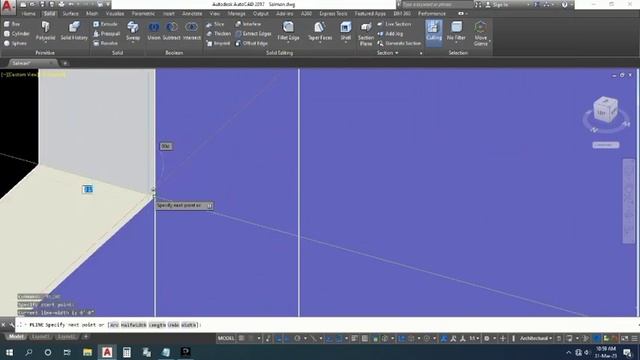Toggle Live Section on or off

pyautogui.click(x=394, y=24)
